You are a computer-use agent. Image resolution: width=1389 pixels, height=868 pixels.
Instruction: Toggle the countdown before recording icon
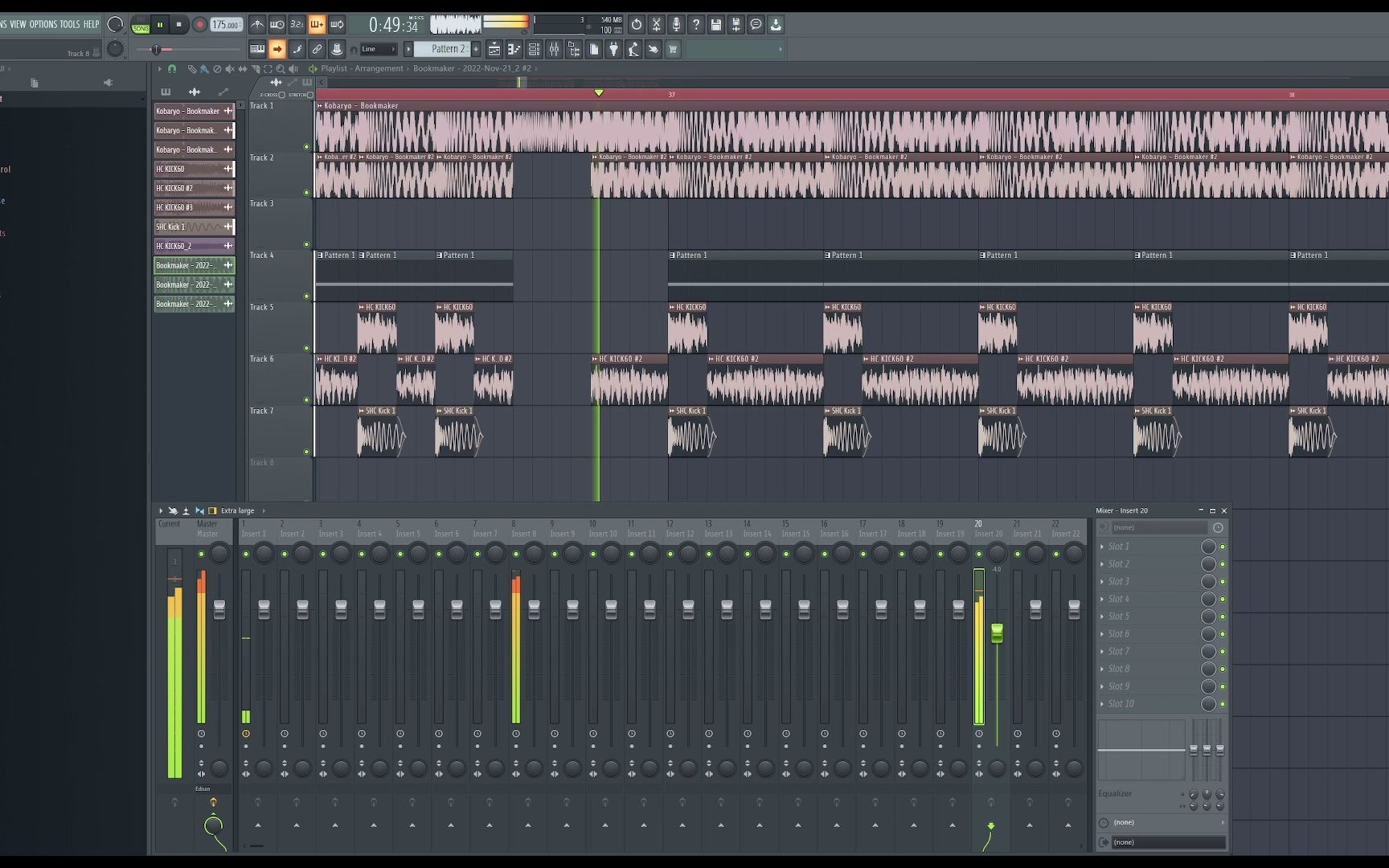click(x=297, y=24)
